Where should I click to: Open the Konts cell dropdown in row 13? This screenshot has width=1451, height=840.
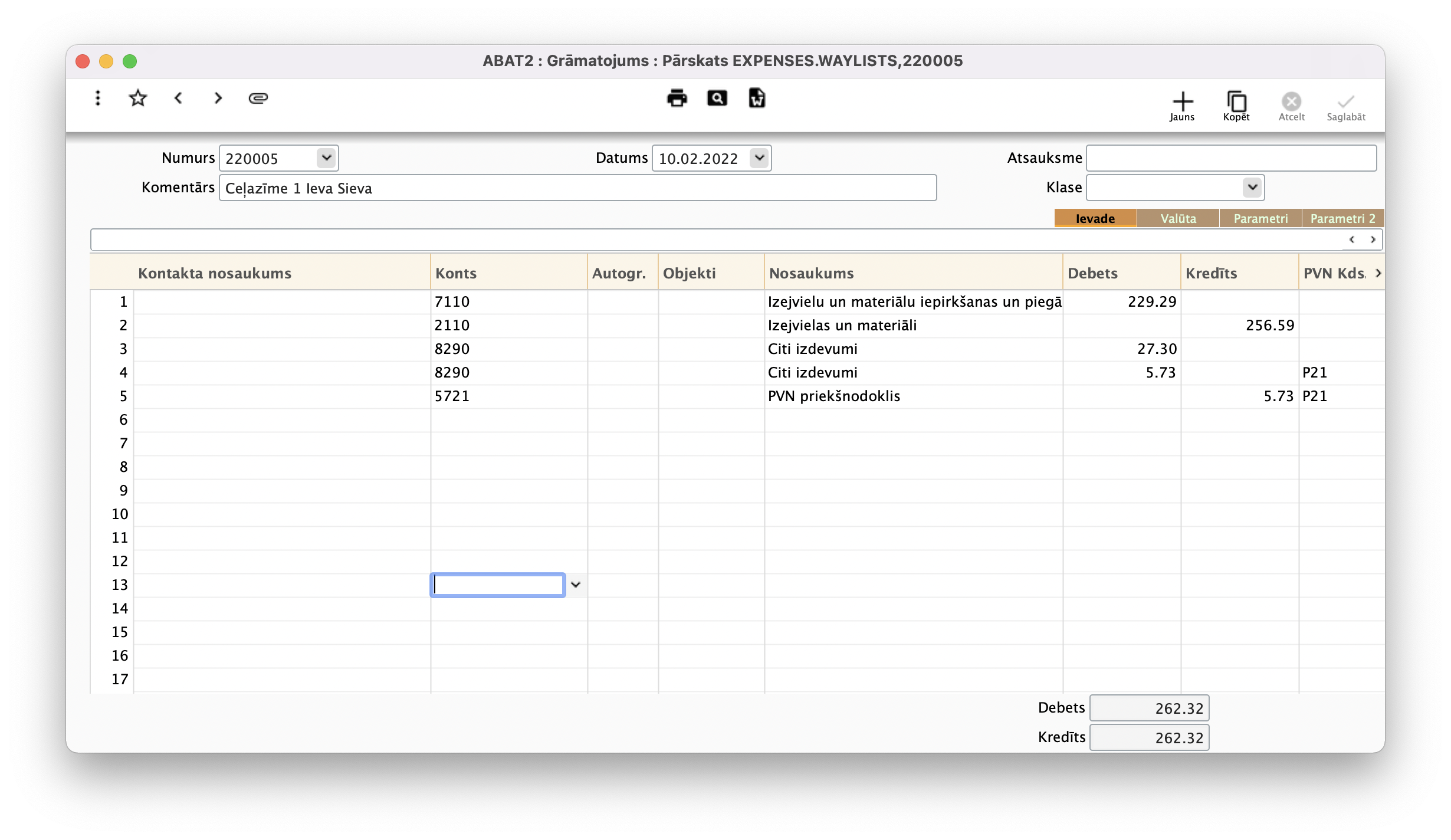576,585
